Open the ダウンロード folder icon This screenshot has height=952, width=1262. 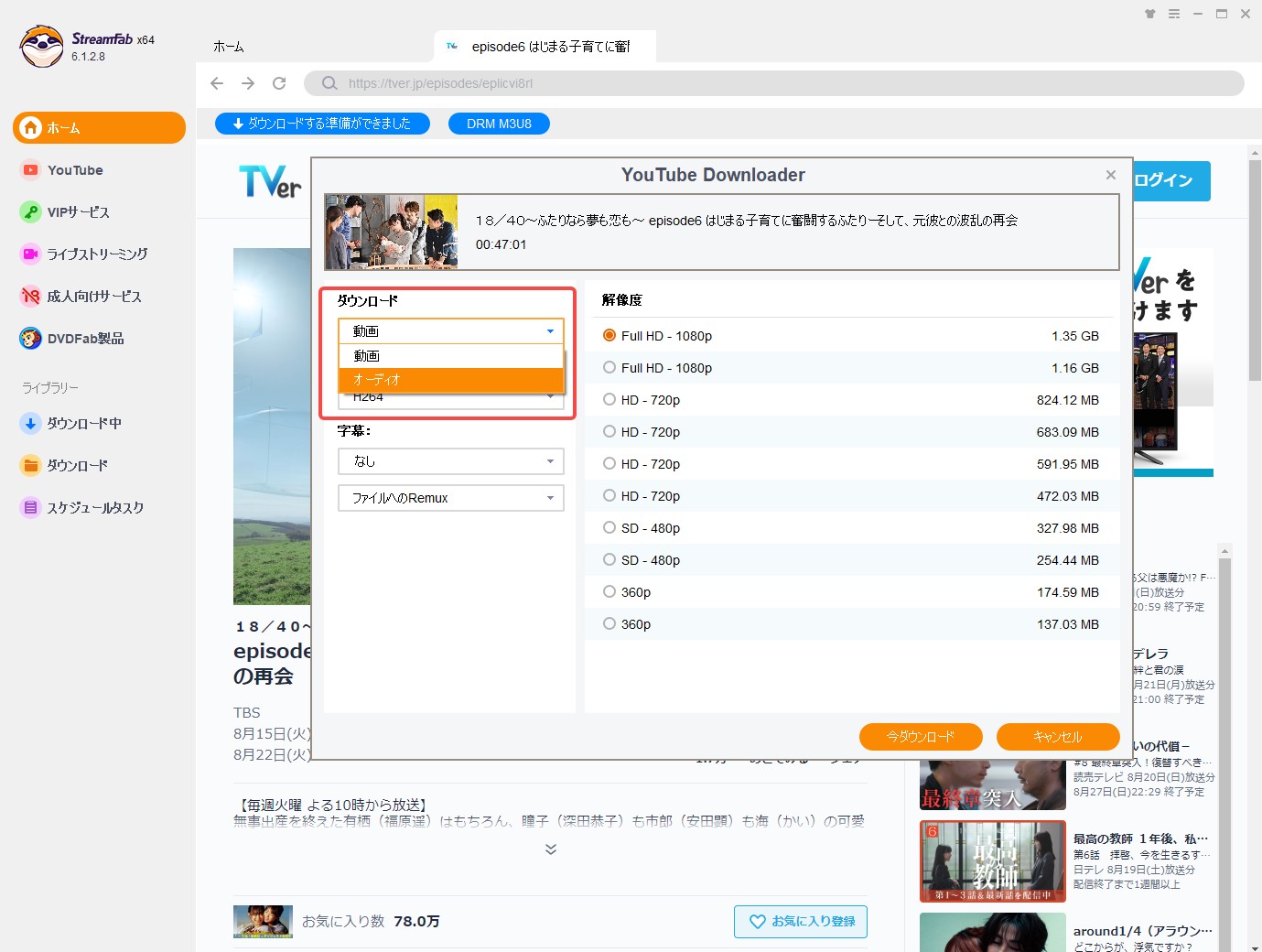click(x=30, y=465)
